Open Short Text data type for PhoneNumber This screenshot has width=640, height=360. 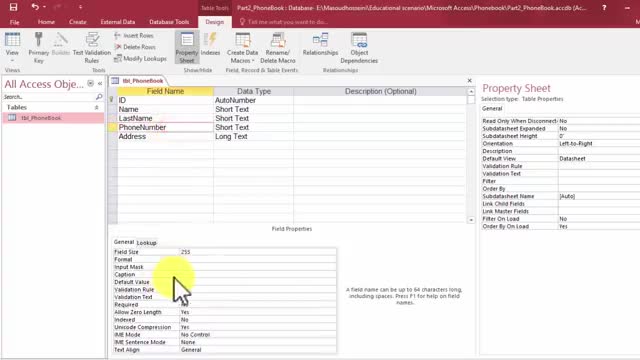[253, 127]
